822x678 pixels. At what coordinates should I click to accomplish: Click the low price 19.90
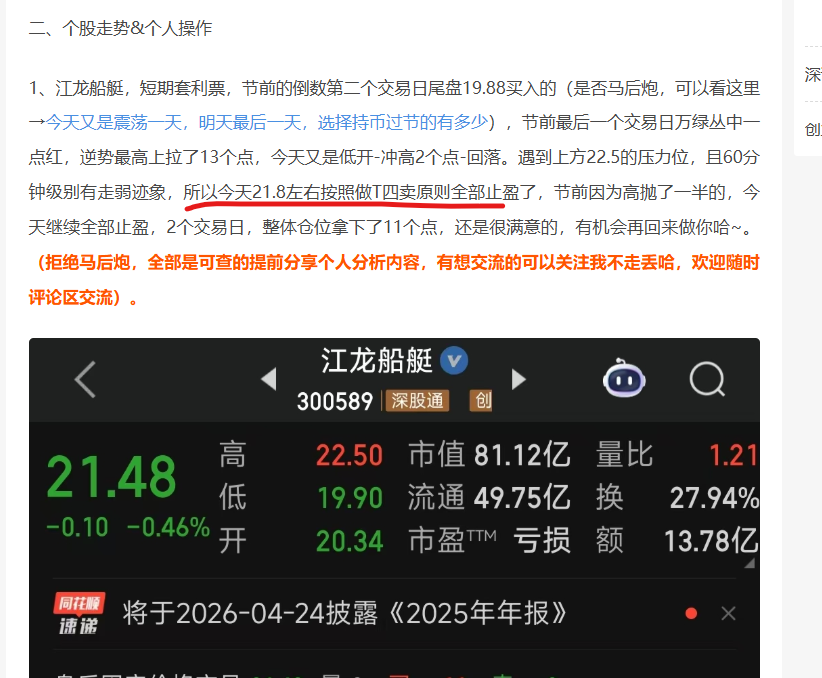point(350,498)
